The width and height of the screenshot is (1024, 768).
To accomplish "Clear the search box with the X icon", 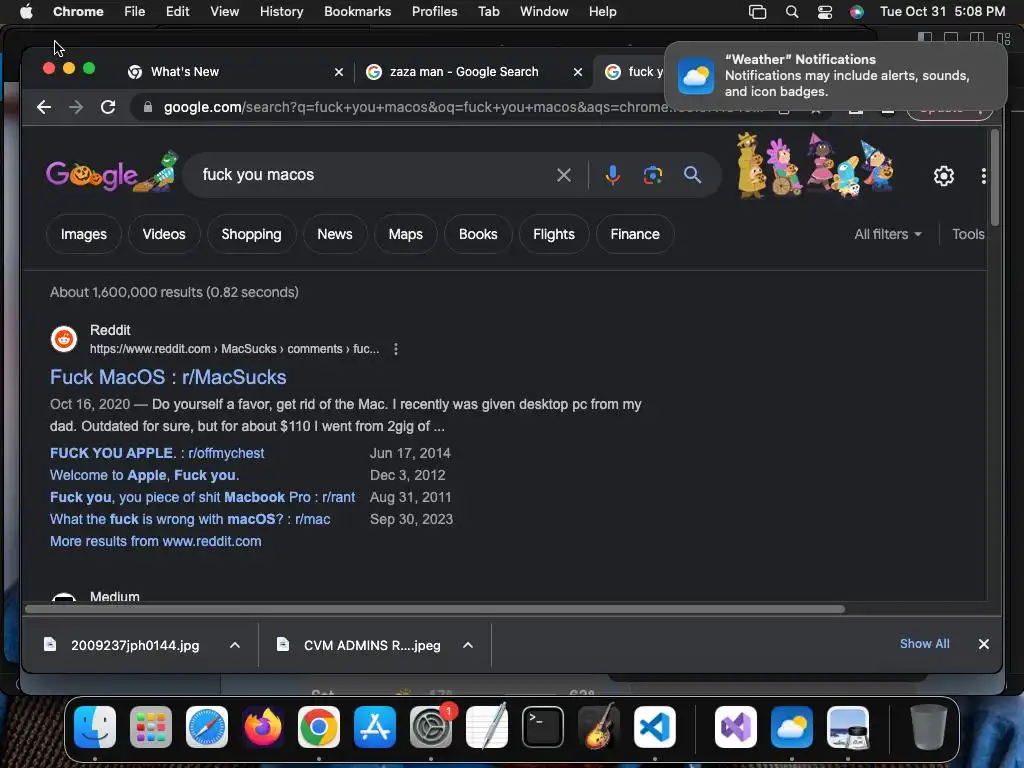I will (x=564, y=175).
